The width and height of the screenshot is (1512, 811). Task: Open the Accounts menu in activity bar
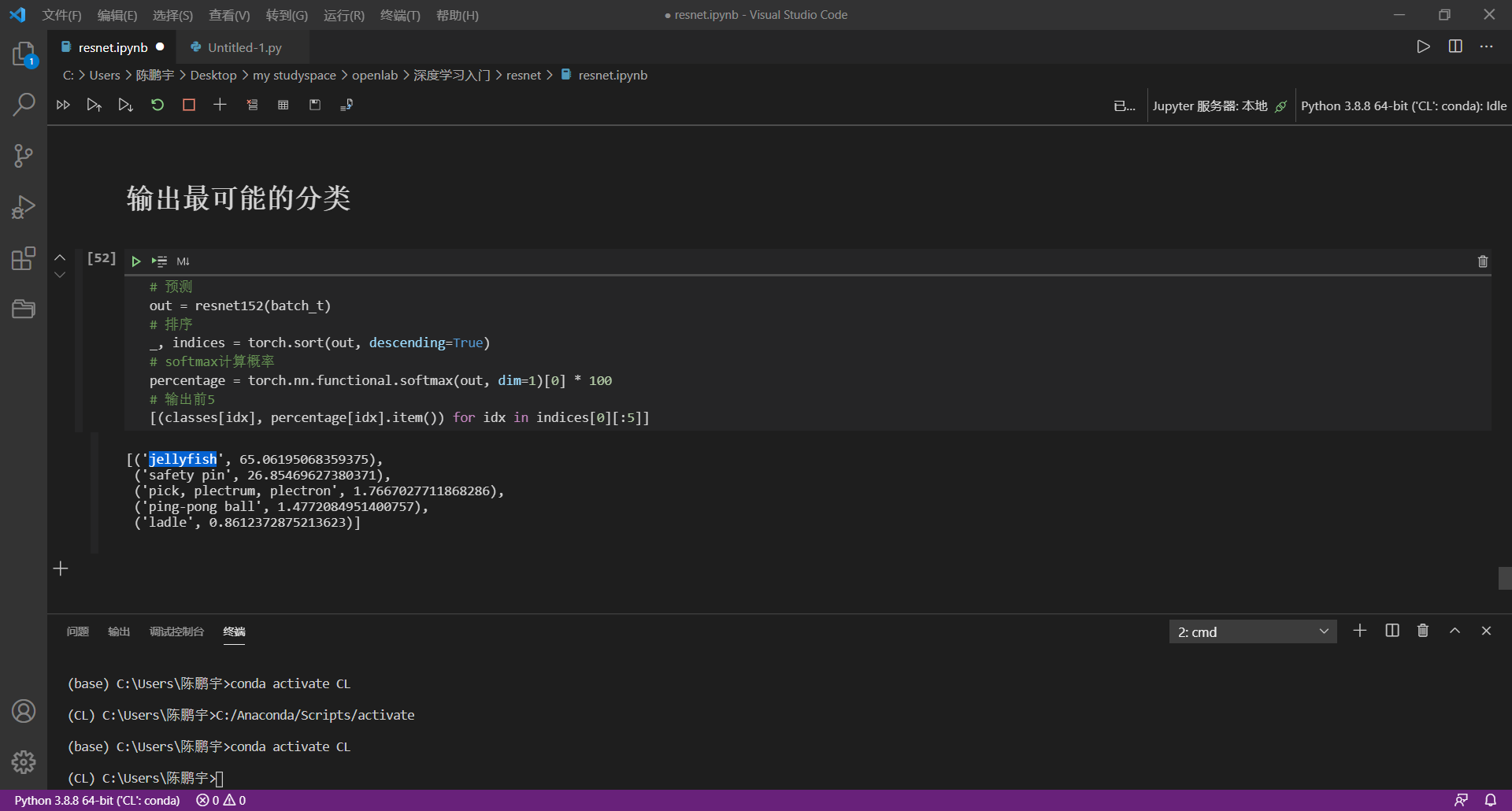24,711
